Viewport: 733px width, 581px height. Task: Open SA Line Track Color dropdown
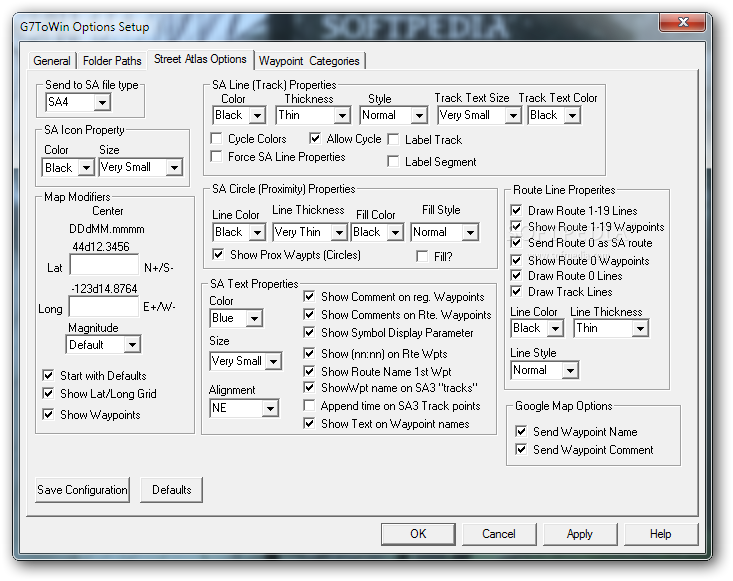pos(239,115)
